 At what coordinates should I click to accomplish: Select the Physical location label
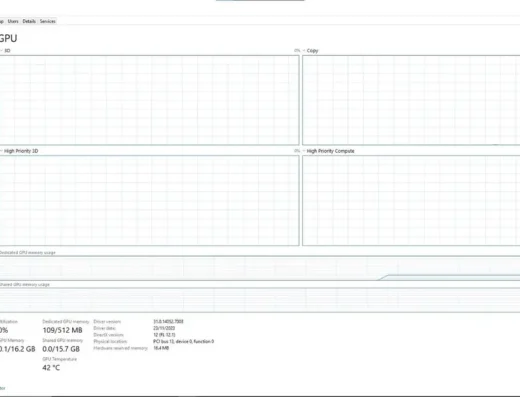110,341
